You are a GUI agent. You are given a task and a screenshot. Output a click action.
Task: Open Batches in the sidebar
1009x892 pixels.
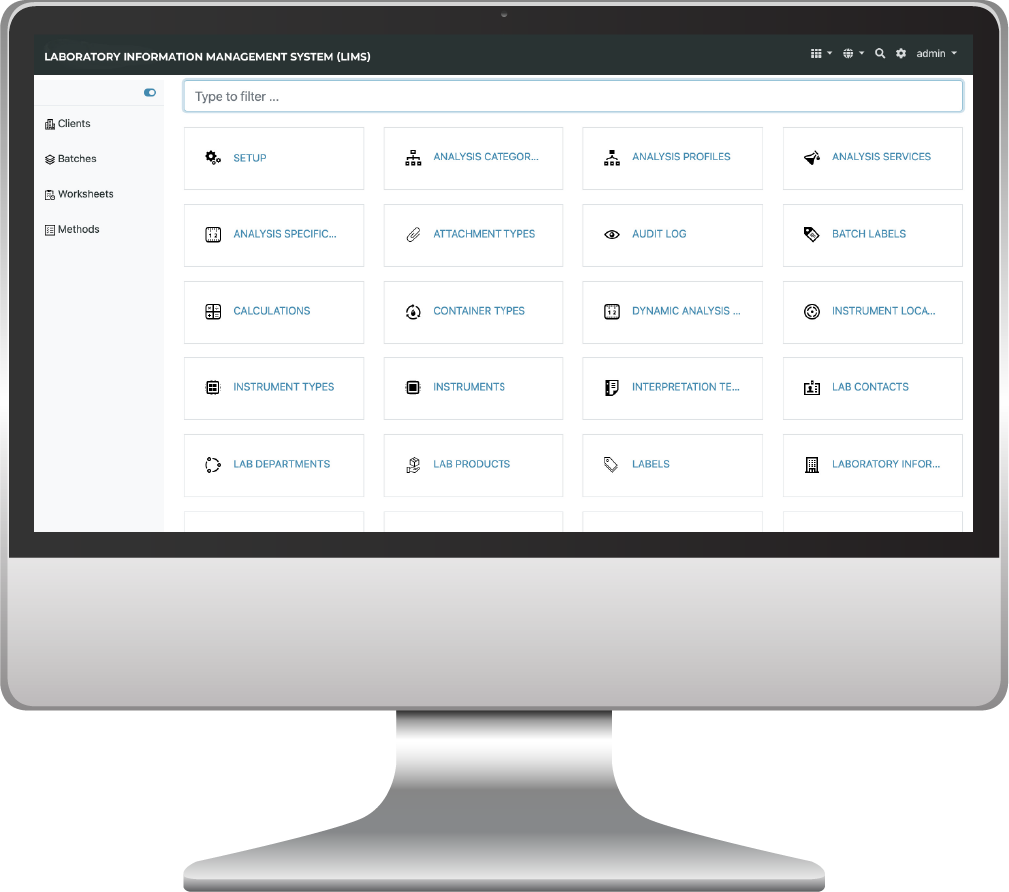click(71, 159)
